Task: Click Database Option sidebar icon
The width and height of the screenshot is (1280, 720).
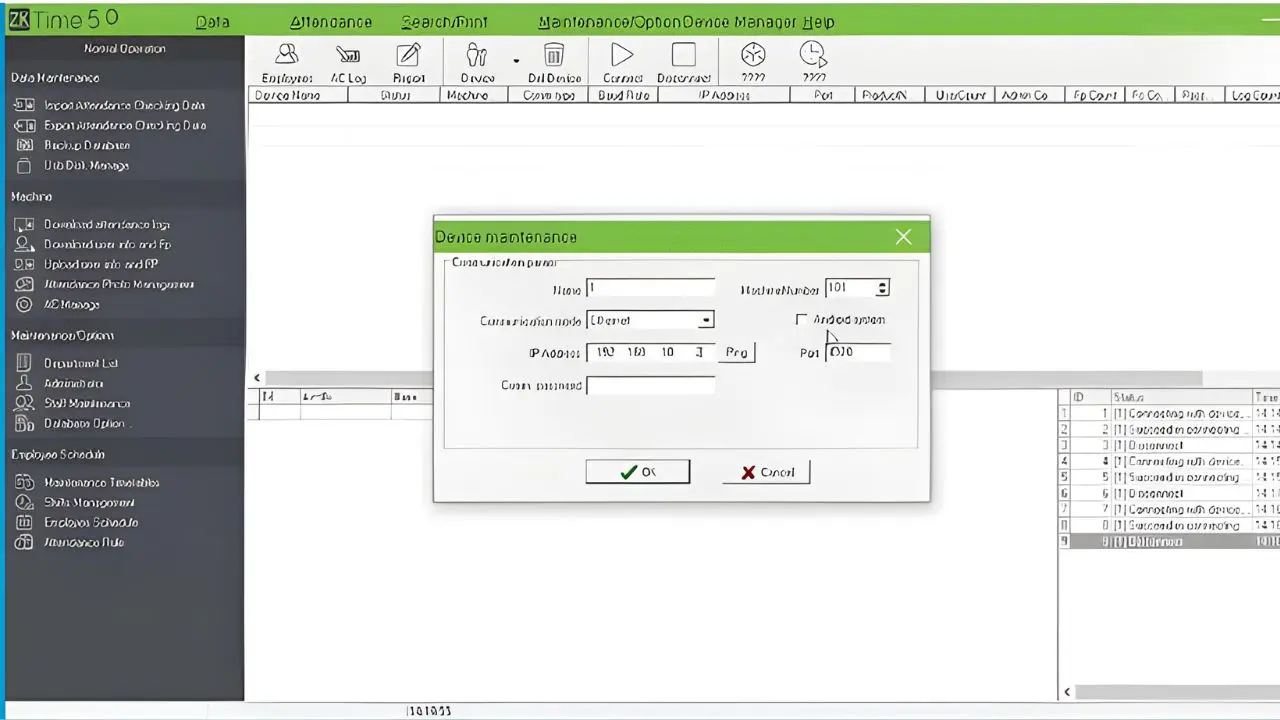Action: (25, 423)
